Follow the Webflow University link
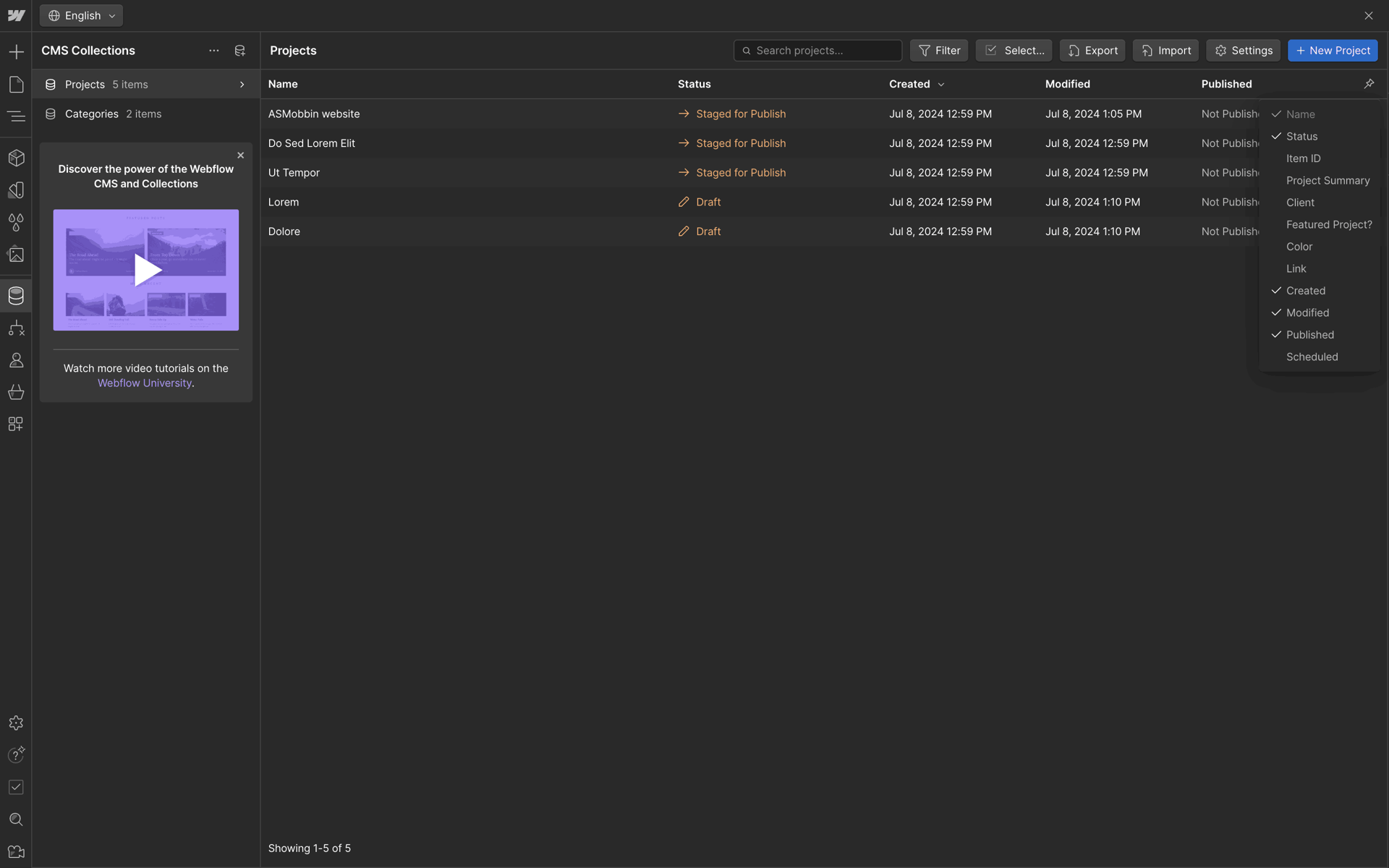Image resolution: width=1389 pixels, height=868 pixels. point(145,383)
